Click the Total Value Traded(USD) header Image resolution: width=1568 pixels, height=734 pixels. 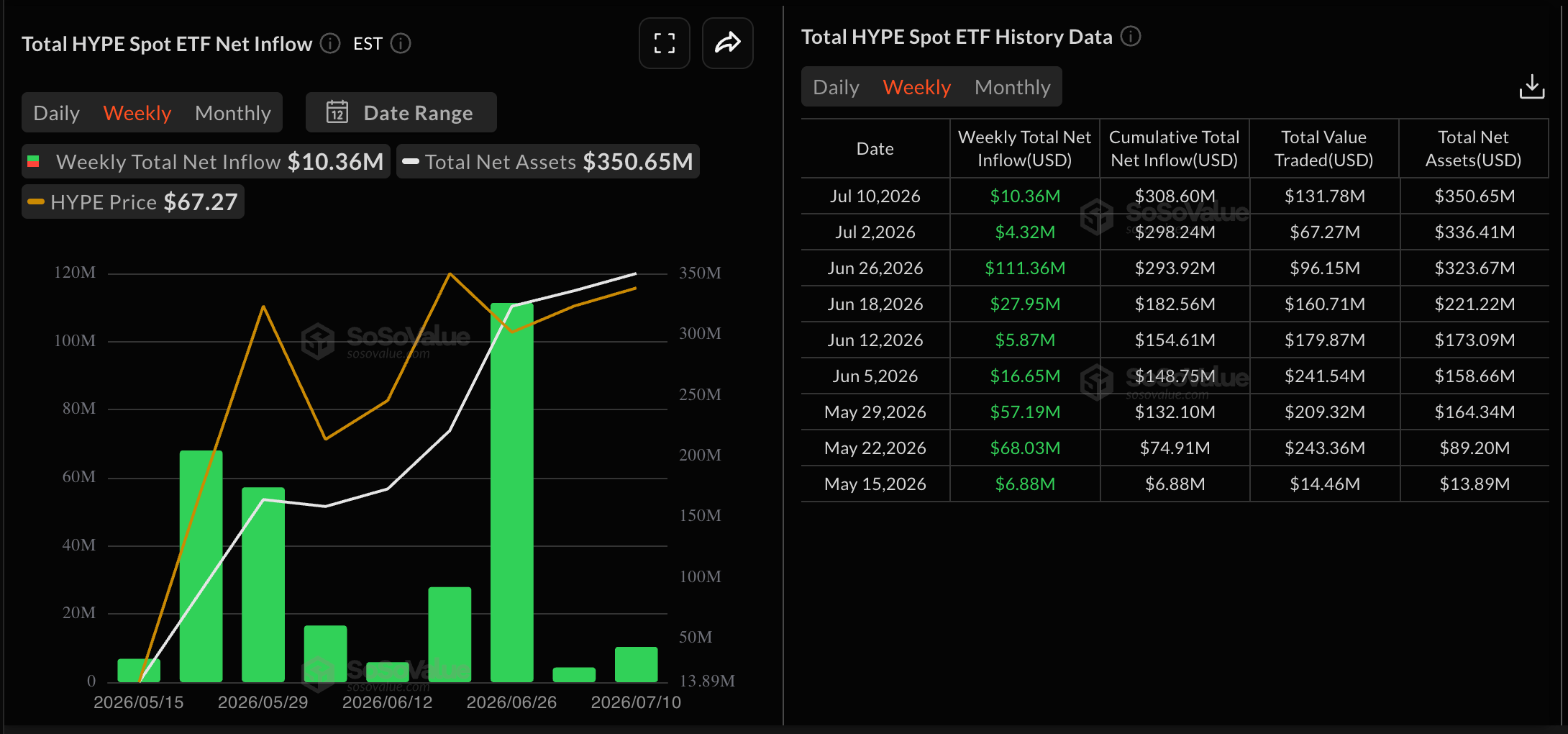(1324, 148)
